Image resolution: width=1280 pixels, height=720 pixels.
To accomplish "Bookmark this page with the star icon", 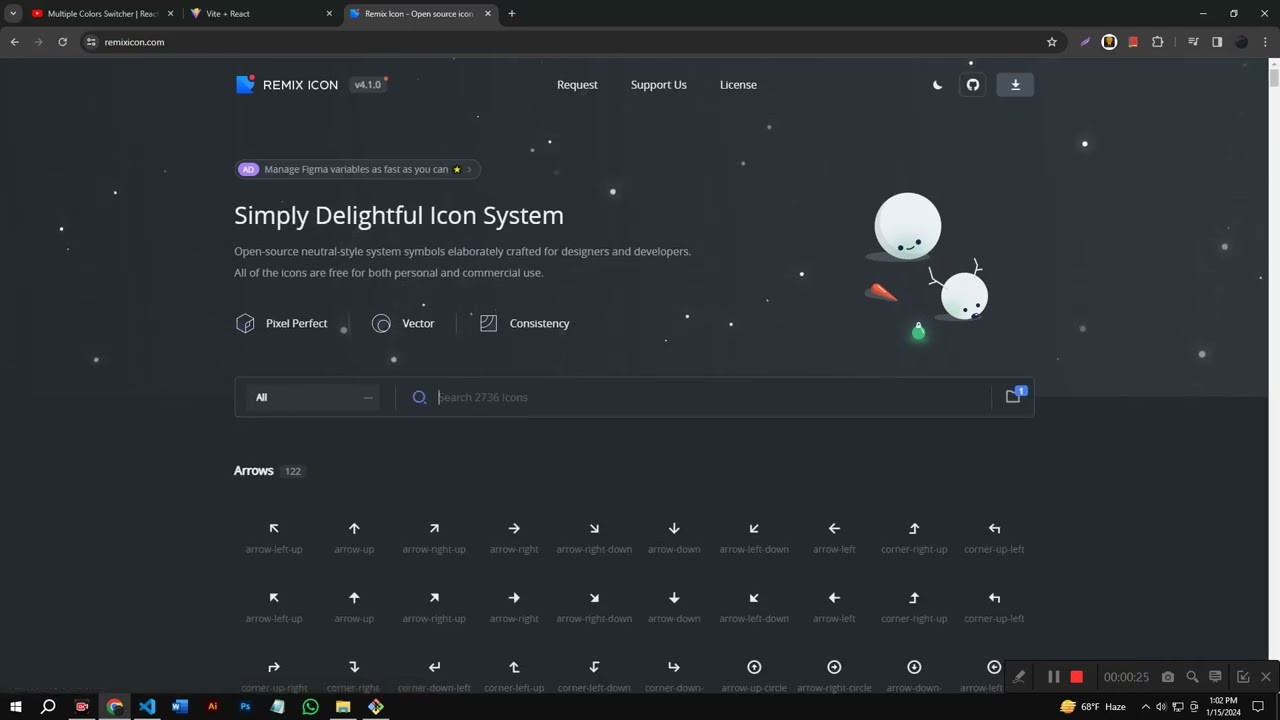I will tap(1052, 42).
